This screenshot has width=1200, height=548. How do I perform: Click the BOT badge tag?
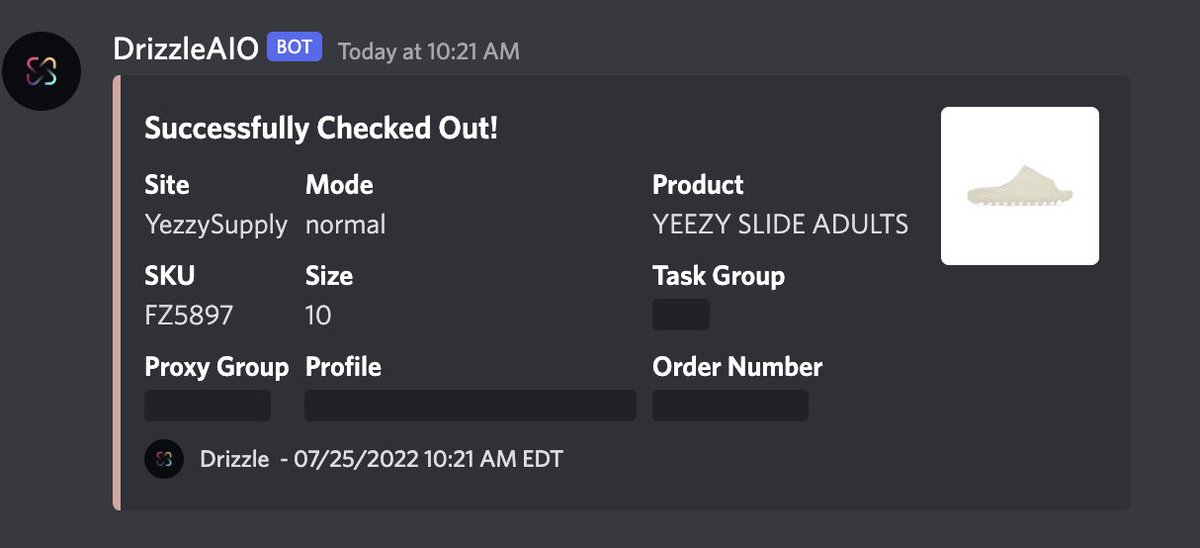[294, 47]
